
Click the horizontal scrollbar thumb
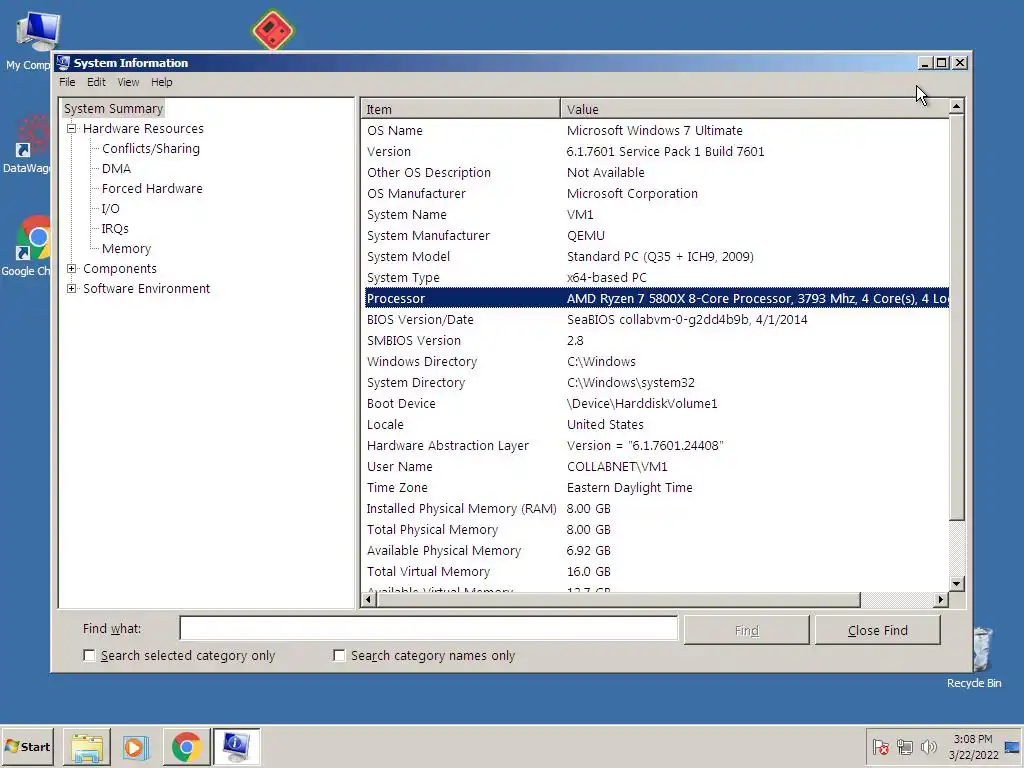click(x=618, y=599)
